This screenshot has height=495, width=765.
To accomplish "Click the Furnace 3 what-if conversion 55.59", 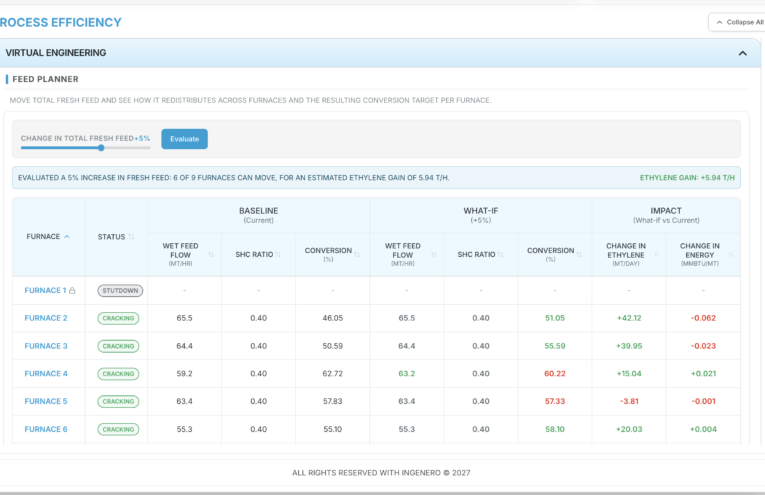I will pyautogui.click(x=555, y=346).
